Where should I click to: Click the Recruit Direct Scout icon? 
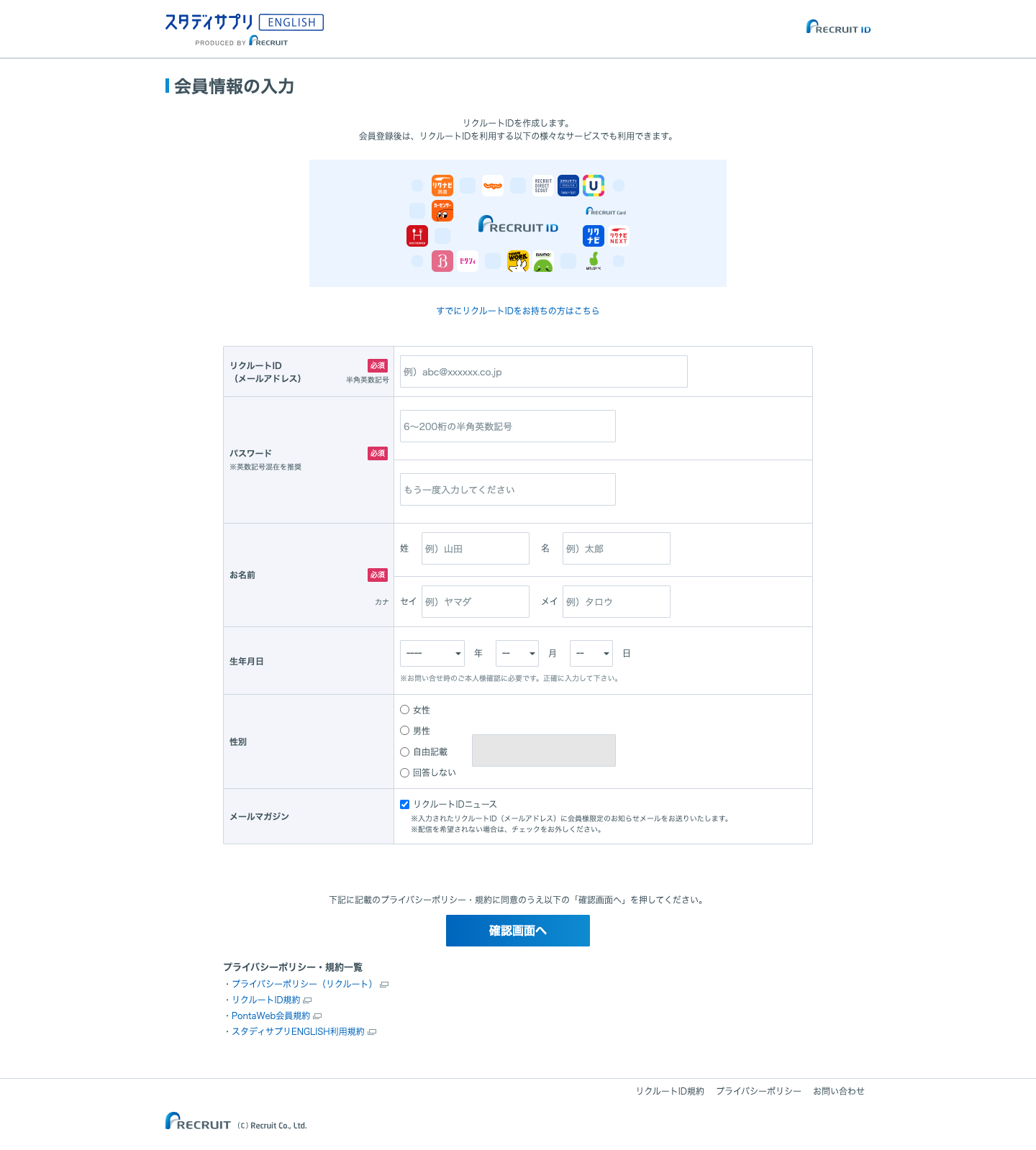tap(543, 186)
